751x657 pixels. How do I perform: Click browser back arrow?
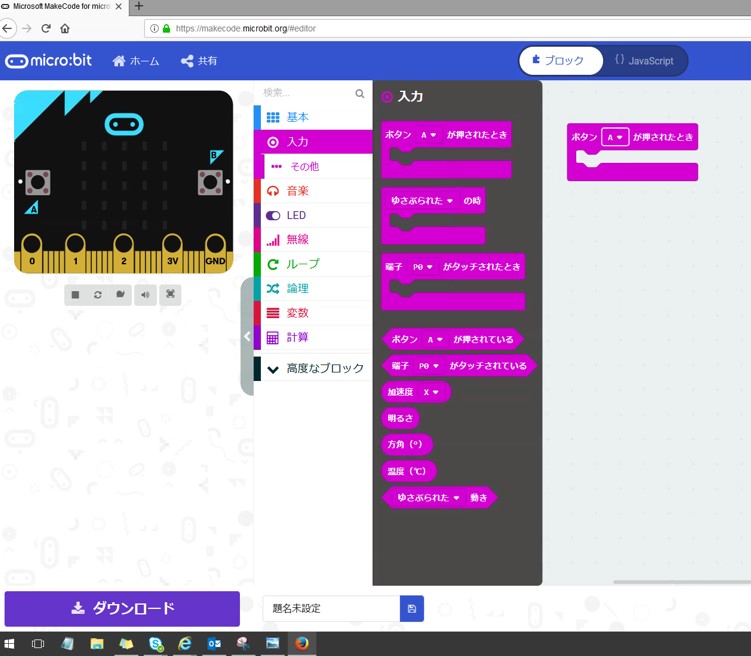point(7,29)
